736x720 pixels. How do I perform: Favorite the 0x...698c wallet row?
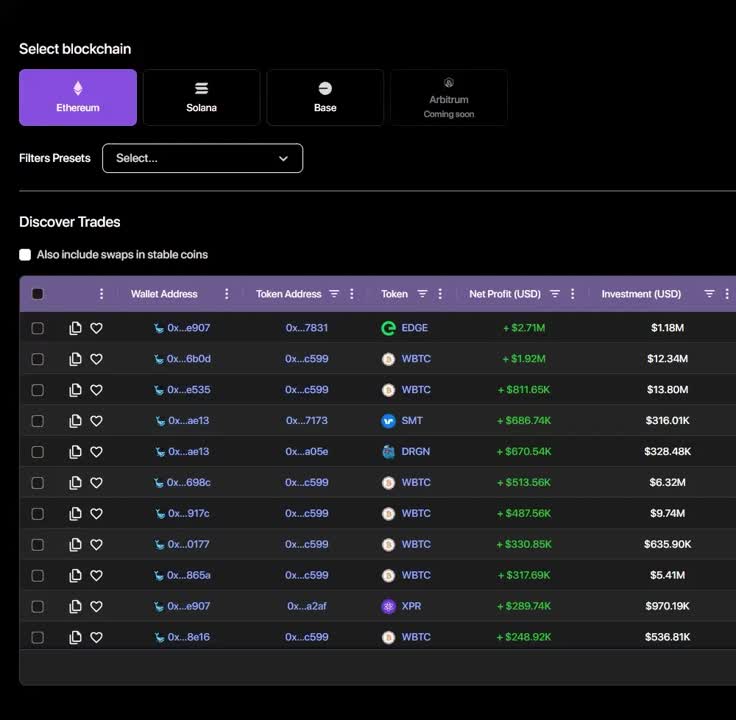pyautogui.click(x=96, y=483)
